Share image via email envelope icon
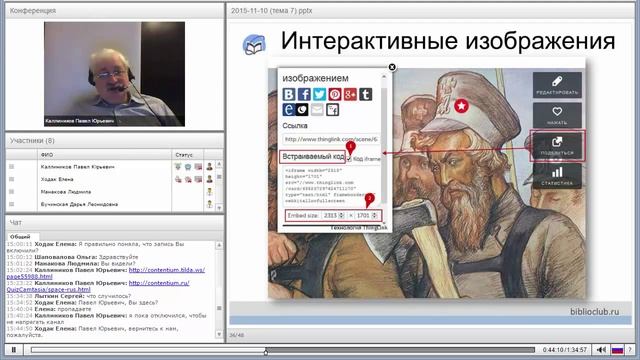This screenshot has width=640, height=360. pos(317,109)
